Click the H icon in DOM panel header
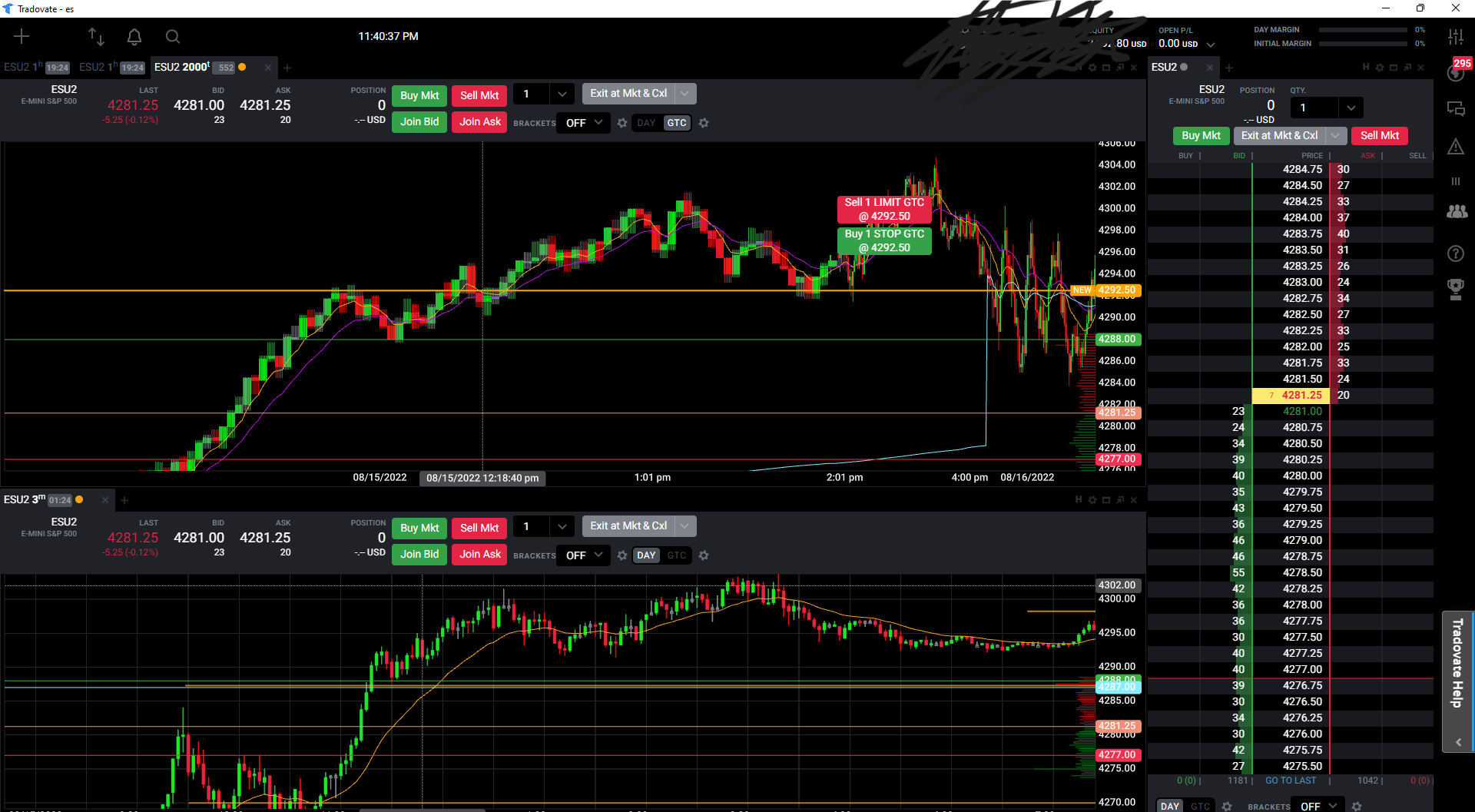Image resolution: width=1475 pixels, height=812 pixels. point(1366,68)
